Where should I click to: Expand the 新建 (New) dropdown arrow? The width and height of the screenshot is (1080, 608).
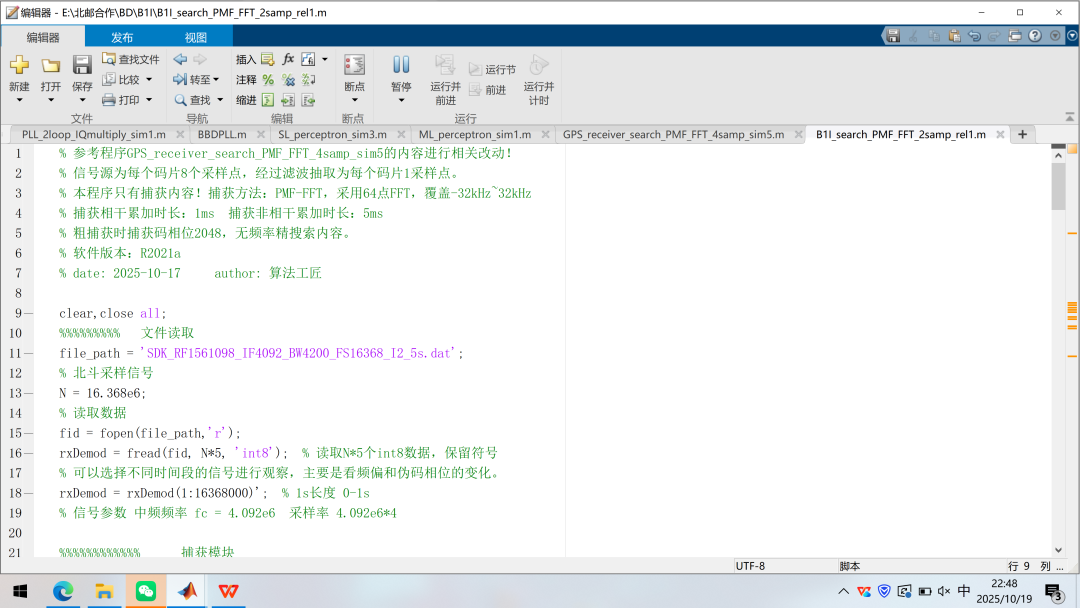point(19,100)
